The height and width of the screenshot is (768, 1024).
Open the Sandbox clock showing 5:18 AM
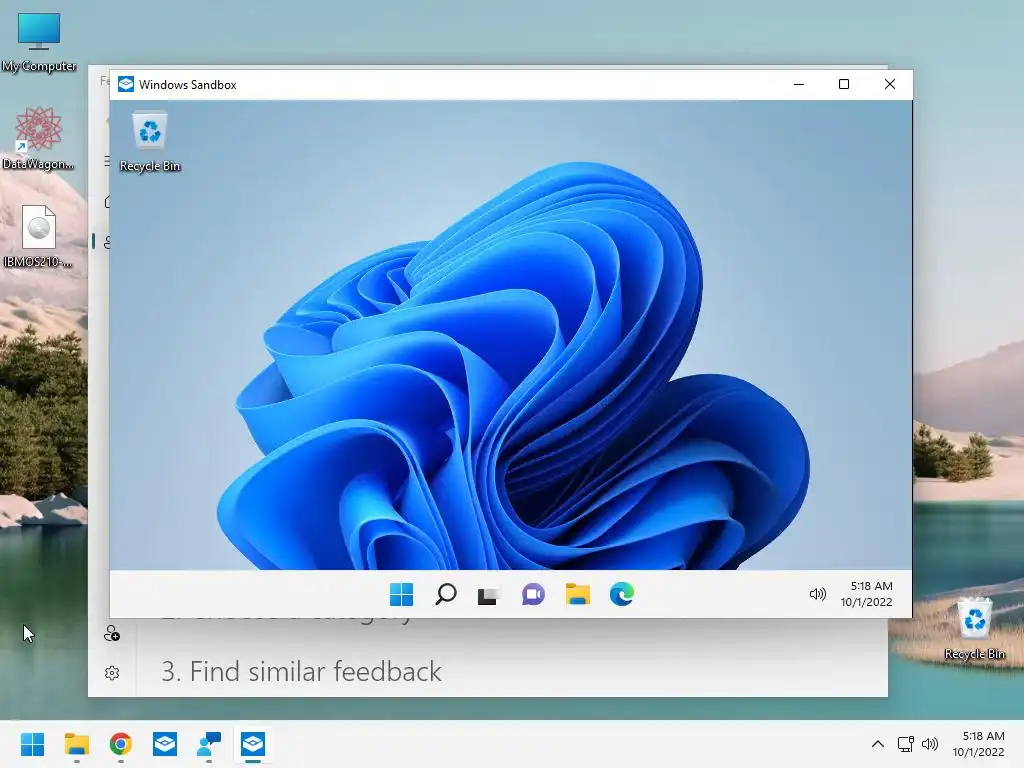[x=867, y=594]
